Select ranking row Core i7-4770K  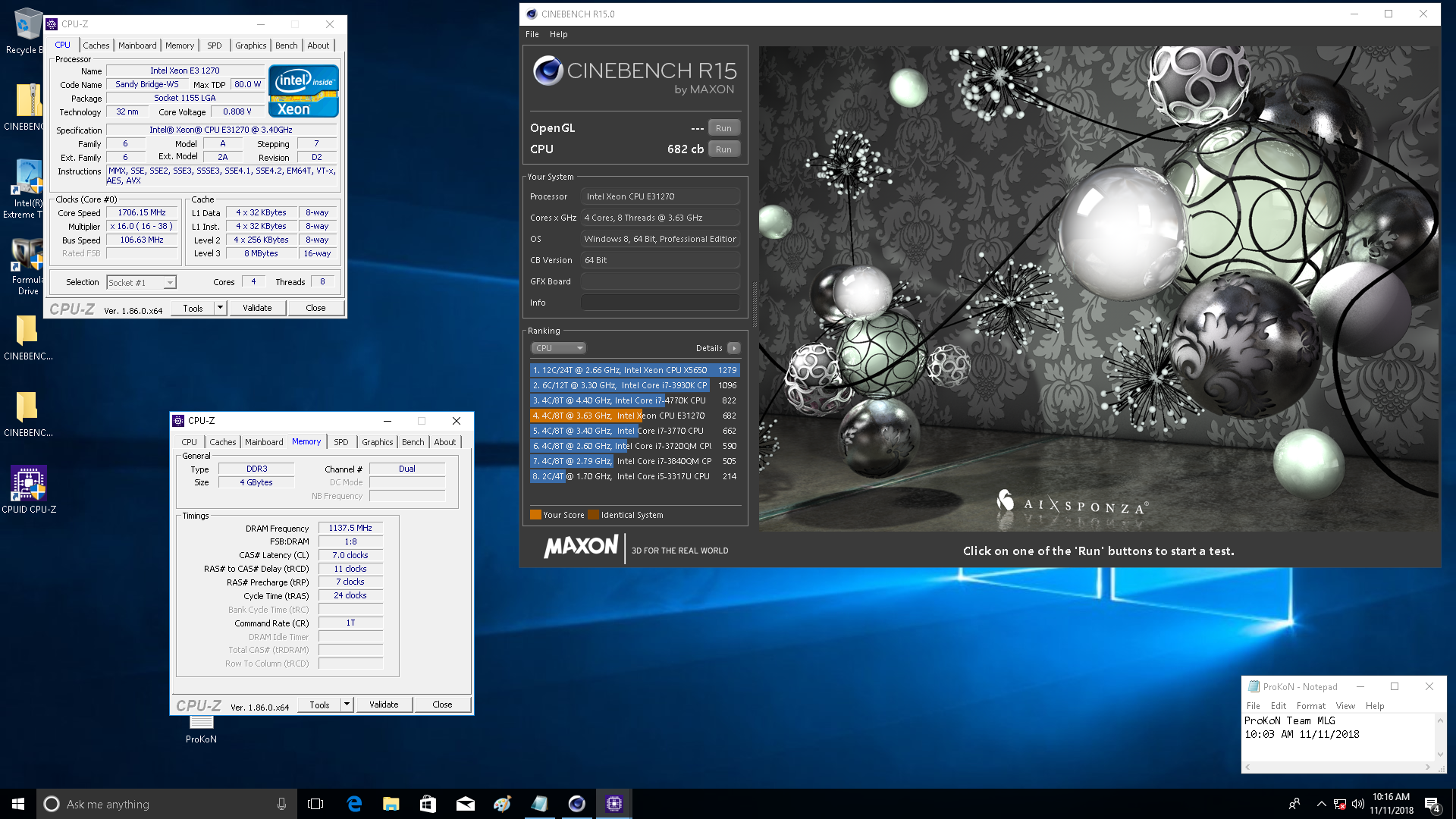[635, 400]
